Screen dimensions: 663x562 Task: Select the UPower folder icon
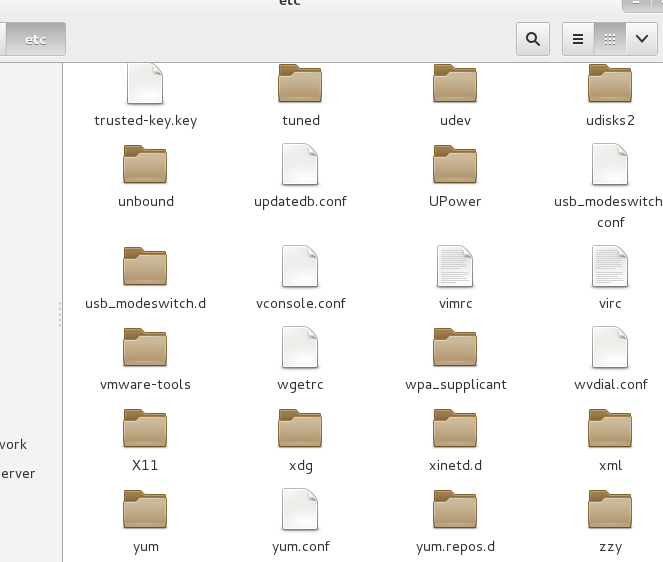coord(455,164)
